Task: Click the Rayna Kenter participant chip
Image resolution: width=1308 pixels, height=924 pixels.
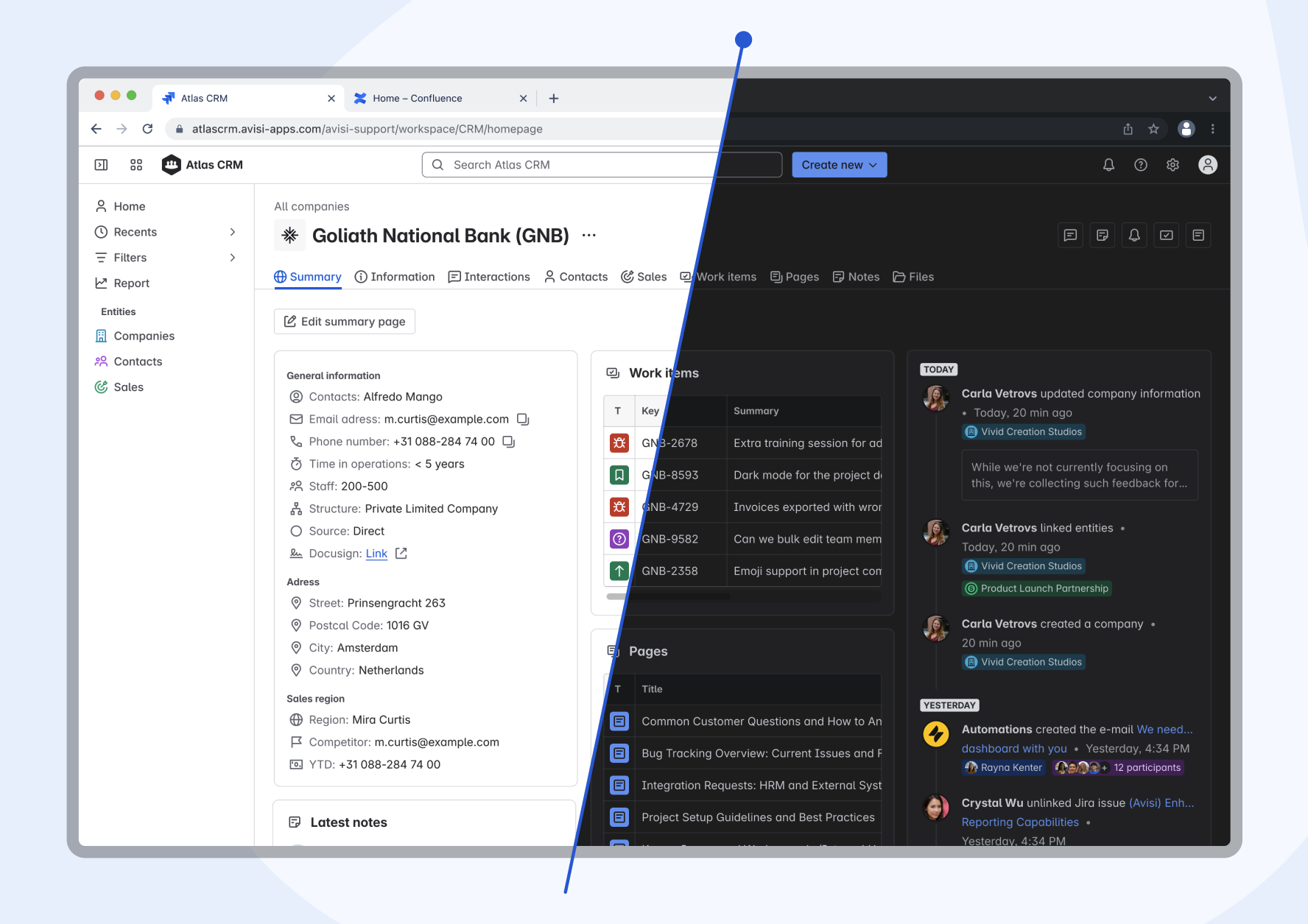Action: point(1004,768)
